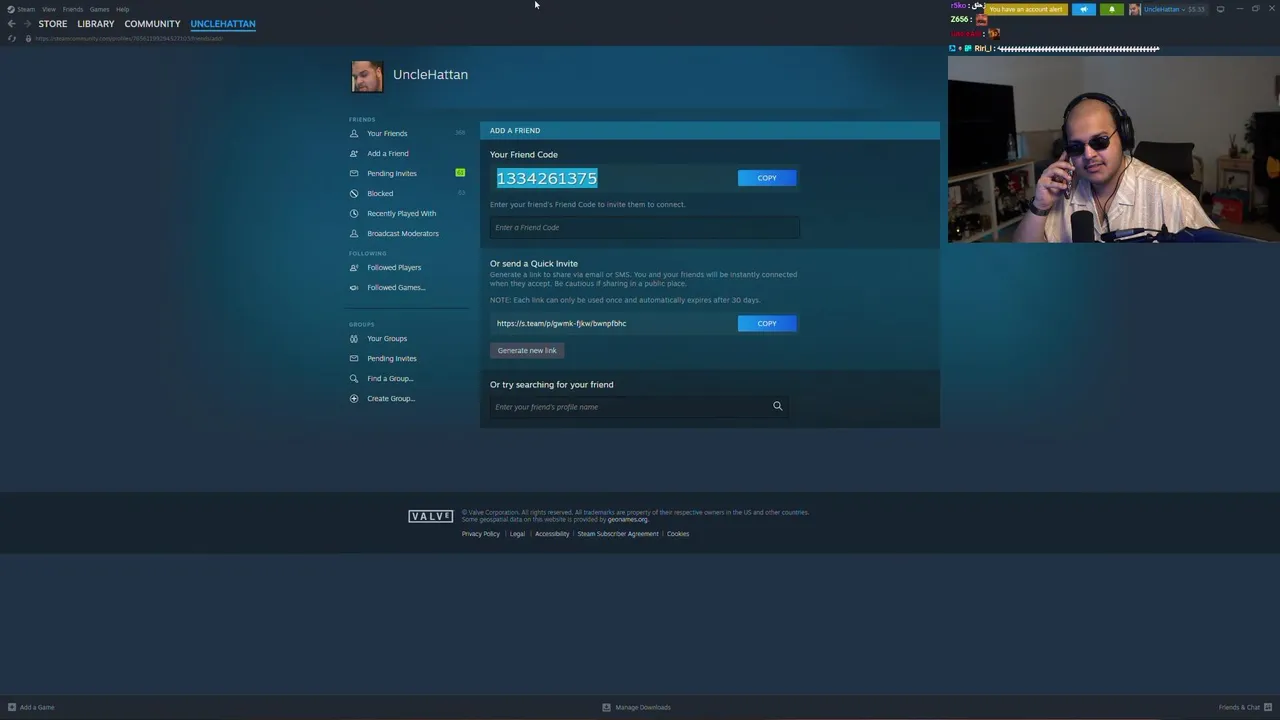Go to the STORE tab
This screenshot has width=1280, height=720.
tap(53, 24)
